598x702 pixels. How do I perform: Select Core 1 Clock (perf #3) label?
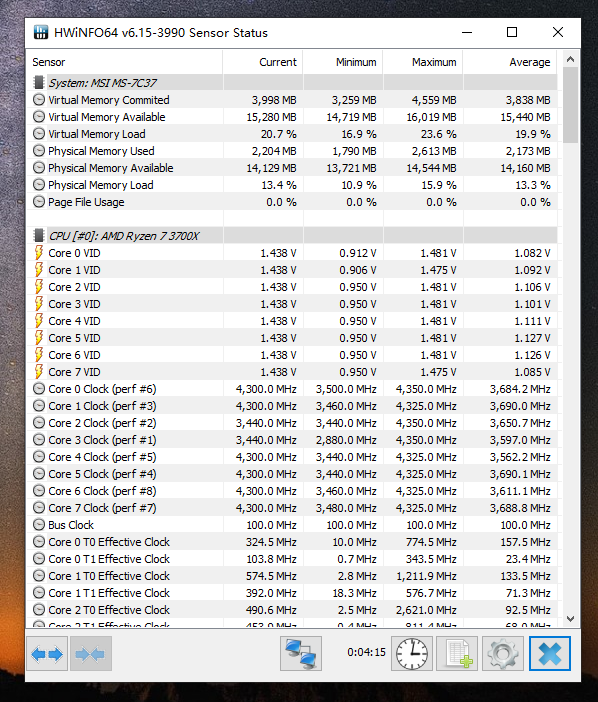coord(102,406)
